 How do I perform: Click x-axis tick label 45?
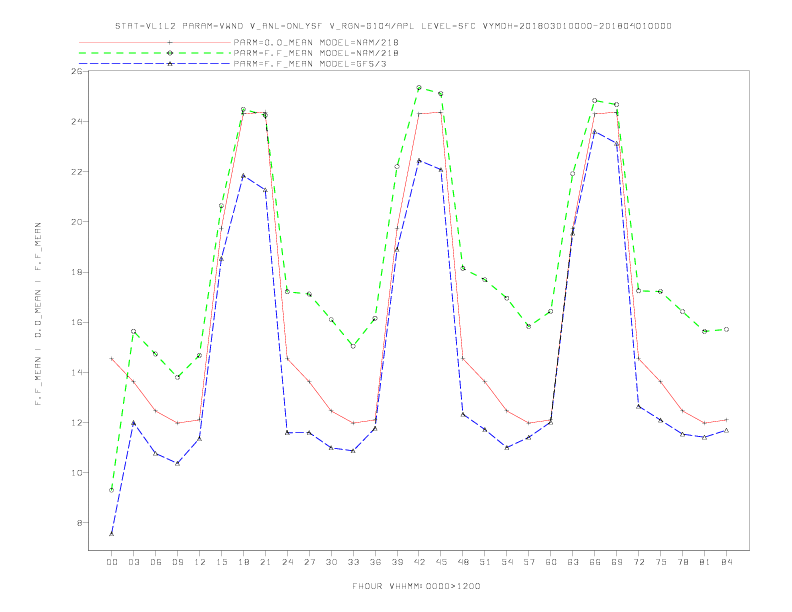(x=441, y=562)
